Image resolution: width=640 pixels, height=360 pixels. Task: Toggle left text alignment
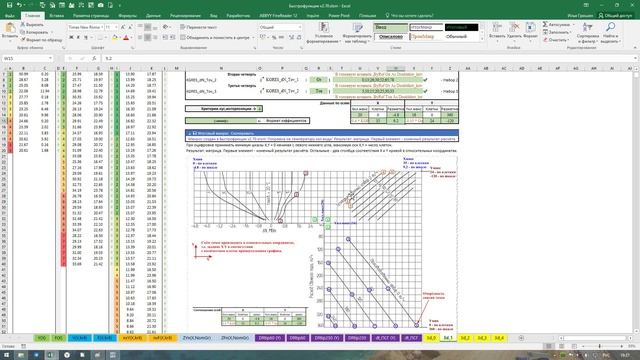140,38
